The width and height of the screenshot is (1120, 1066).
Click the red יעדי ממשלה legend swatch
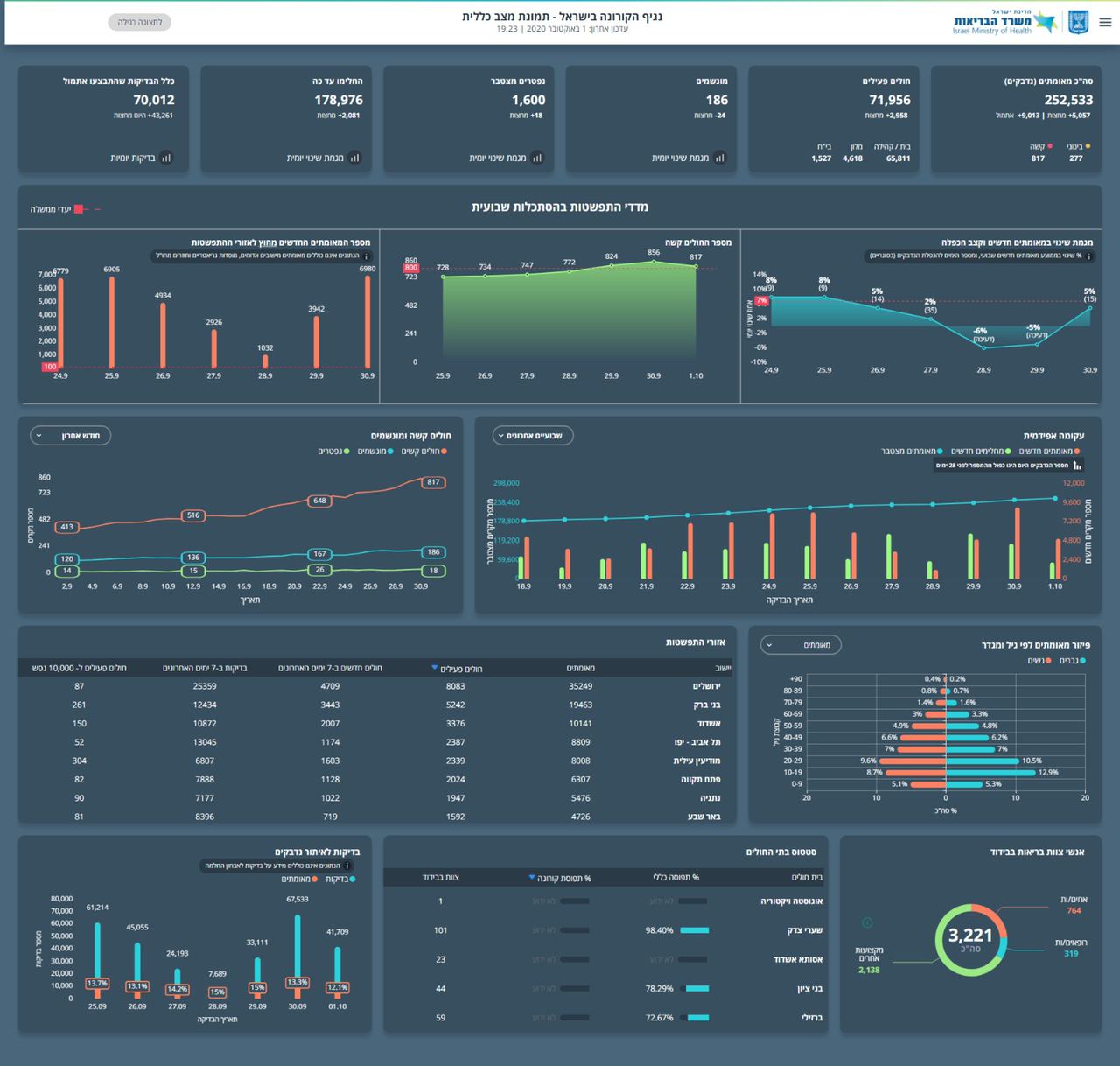coord(79,209)
